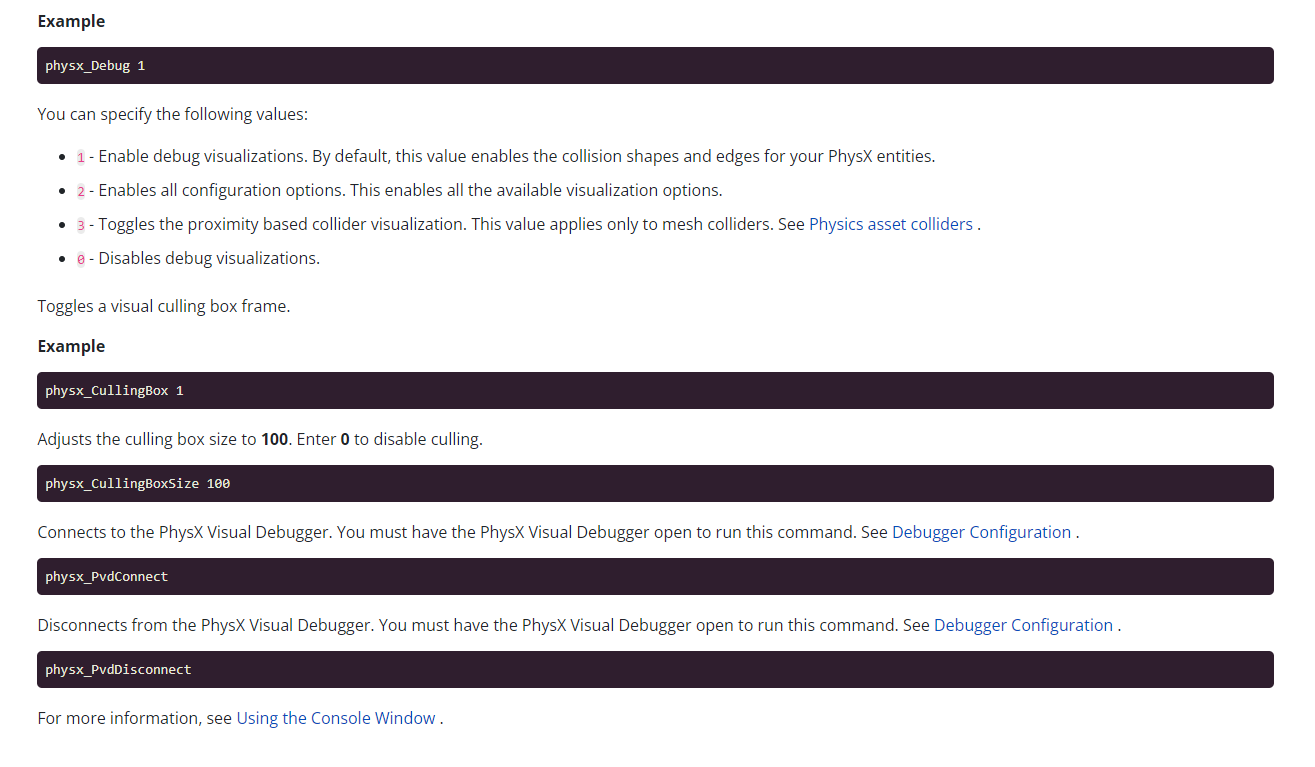The width and height of the screenshot is (1315, 767).
Task: Click the inline code value 3
Action: 79,224
